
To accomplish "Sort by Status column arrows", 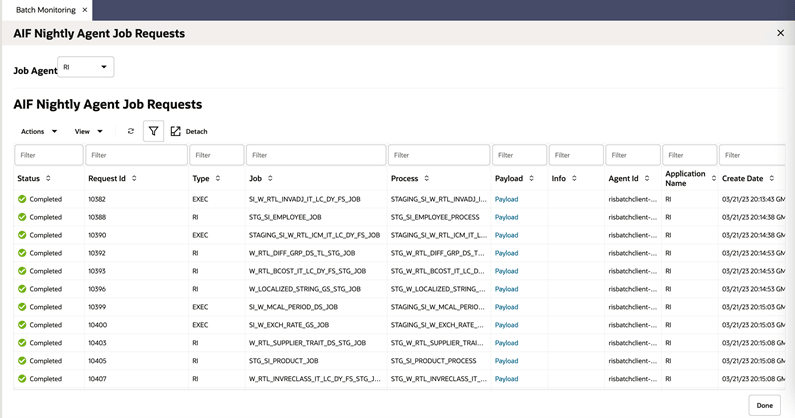I will [x=48, y=179].
